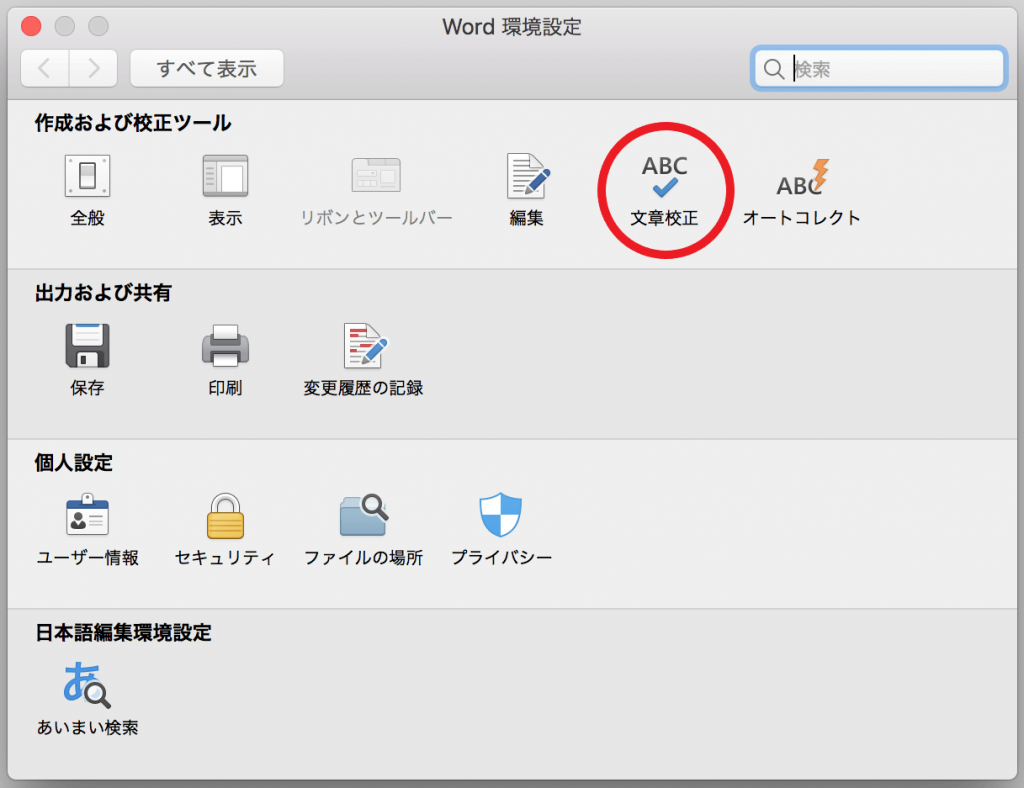Screen dimensions: 1024x788
Task: Open the ユーザー情報 user information icon
Action: pos(88,515)
